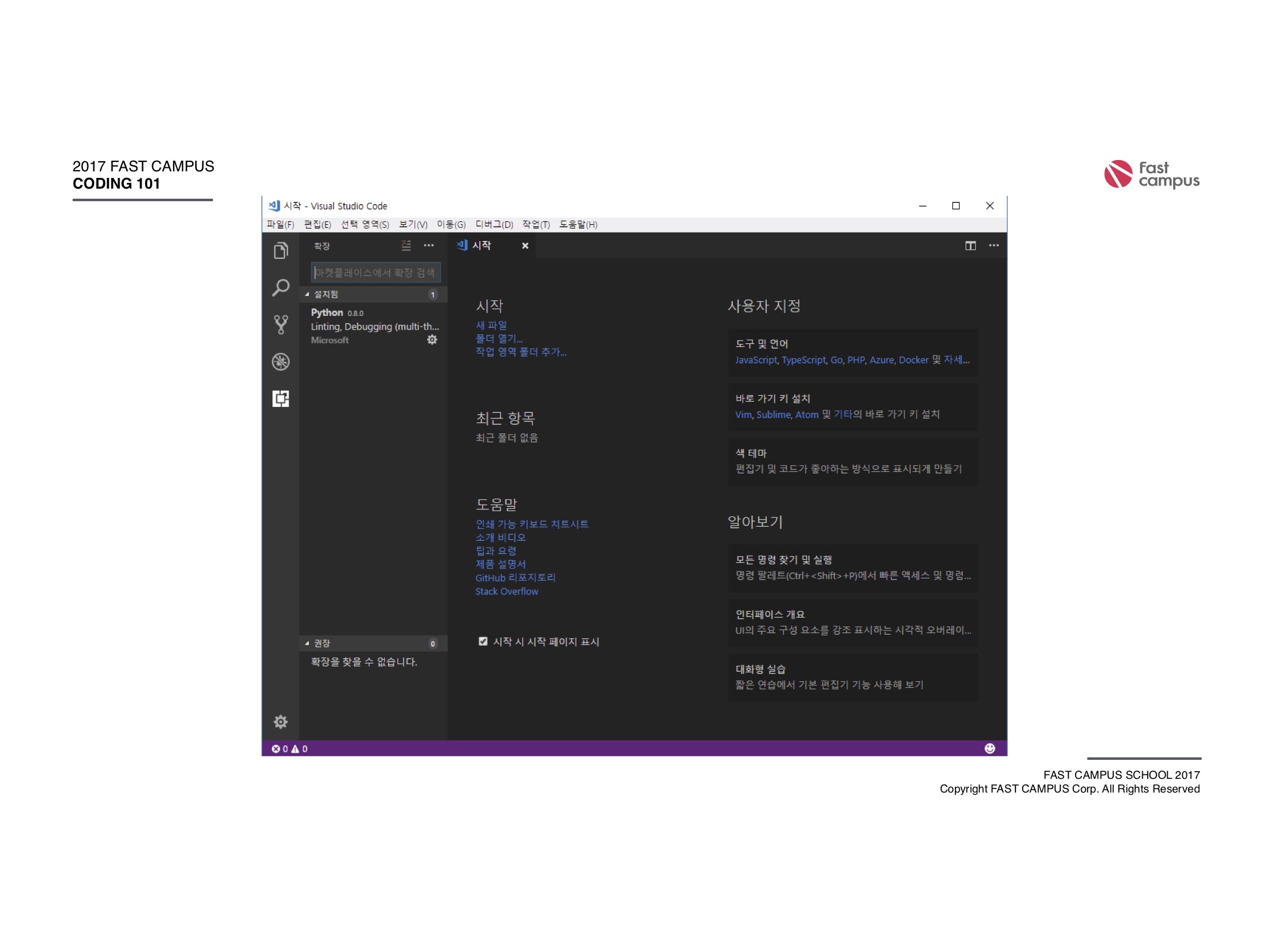Open the Manage gear in activity bar

click(281, 722)
